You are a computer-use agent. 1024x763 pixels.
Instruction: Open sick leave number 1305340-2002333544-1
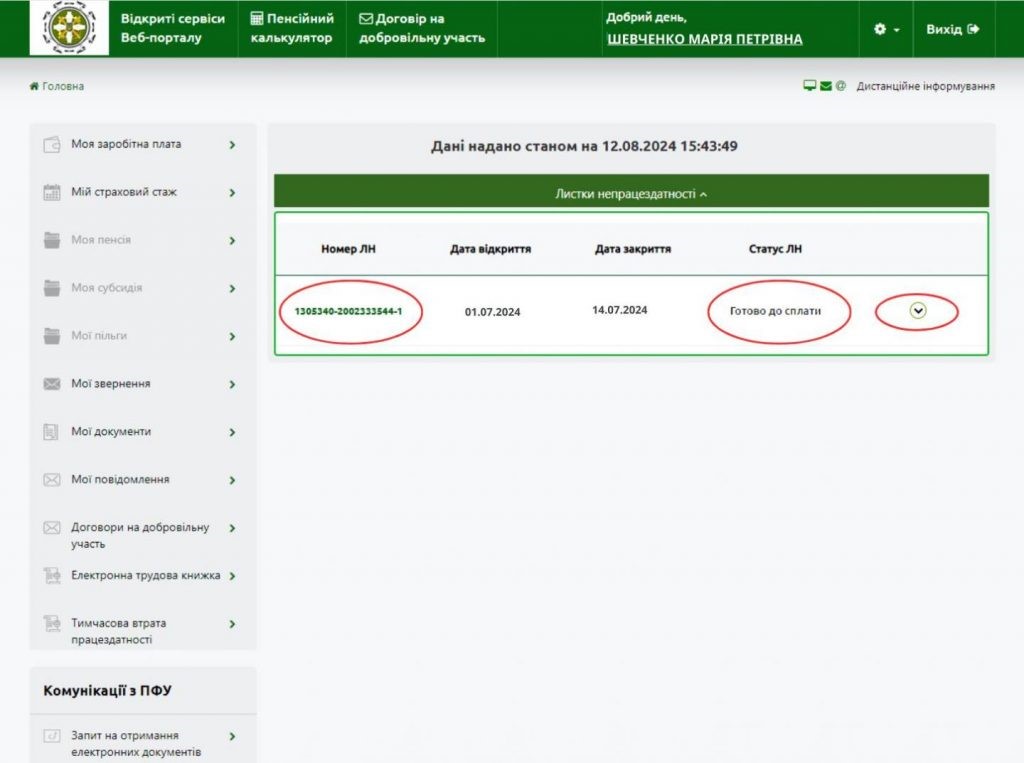pyautogui.click(x=348, y=311)
